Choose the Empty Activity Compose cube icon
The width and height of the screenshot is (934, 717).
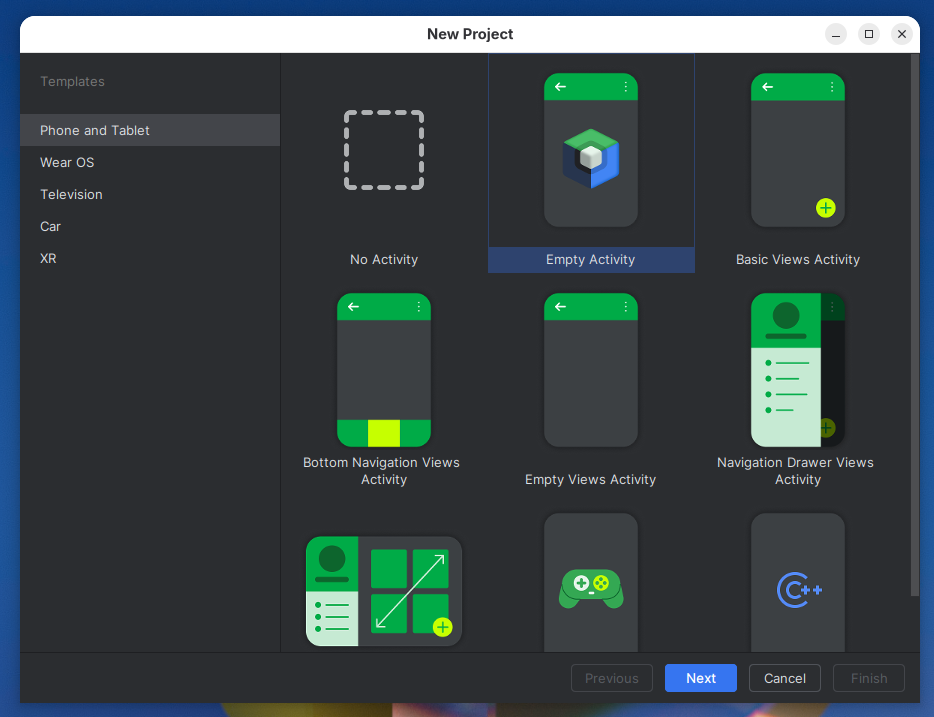pos(591,158)
